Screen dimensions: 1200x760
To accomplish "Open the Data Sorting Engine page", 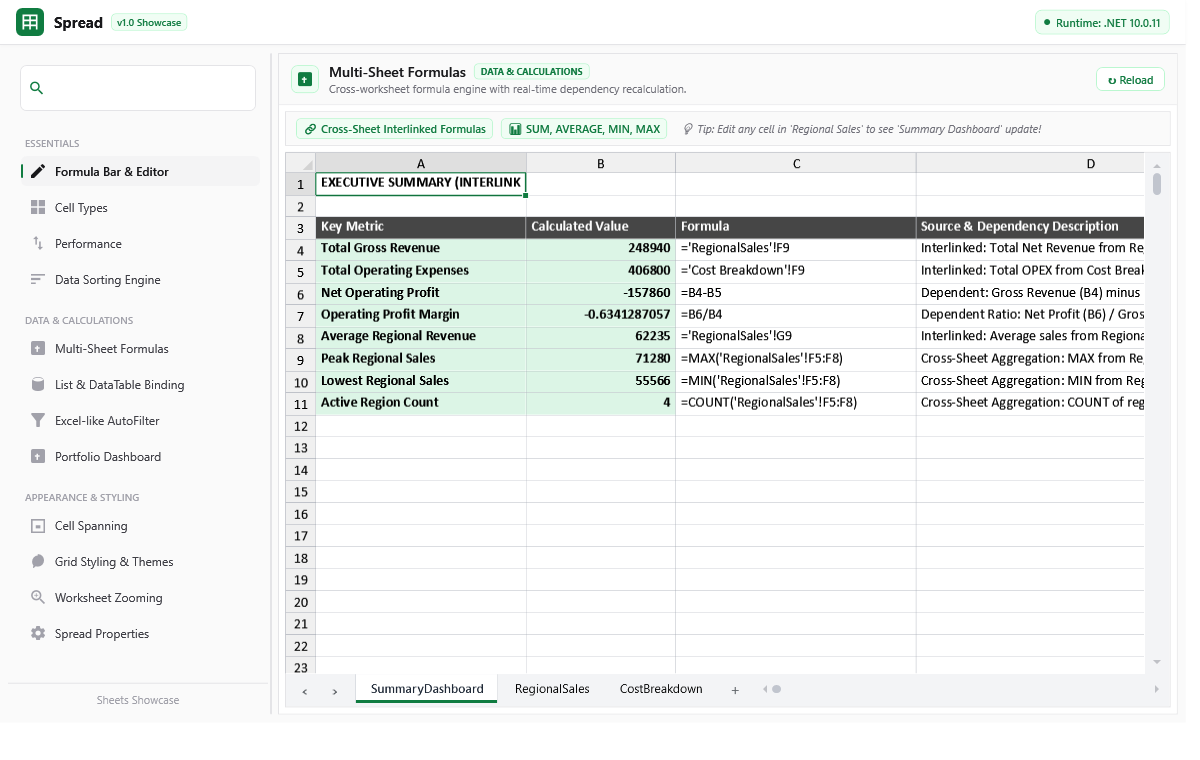I will (x=140, y=279).
